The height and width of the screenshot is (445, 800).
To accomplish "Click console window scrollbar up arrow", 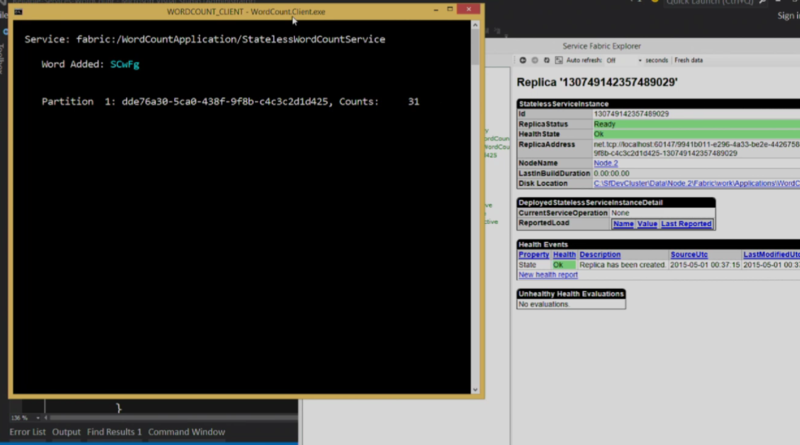I will tap(475, 25).
